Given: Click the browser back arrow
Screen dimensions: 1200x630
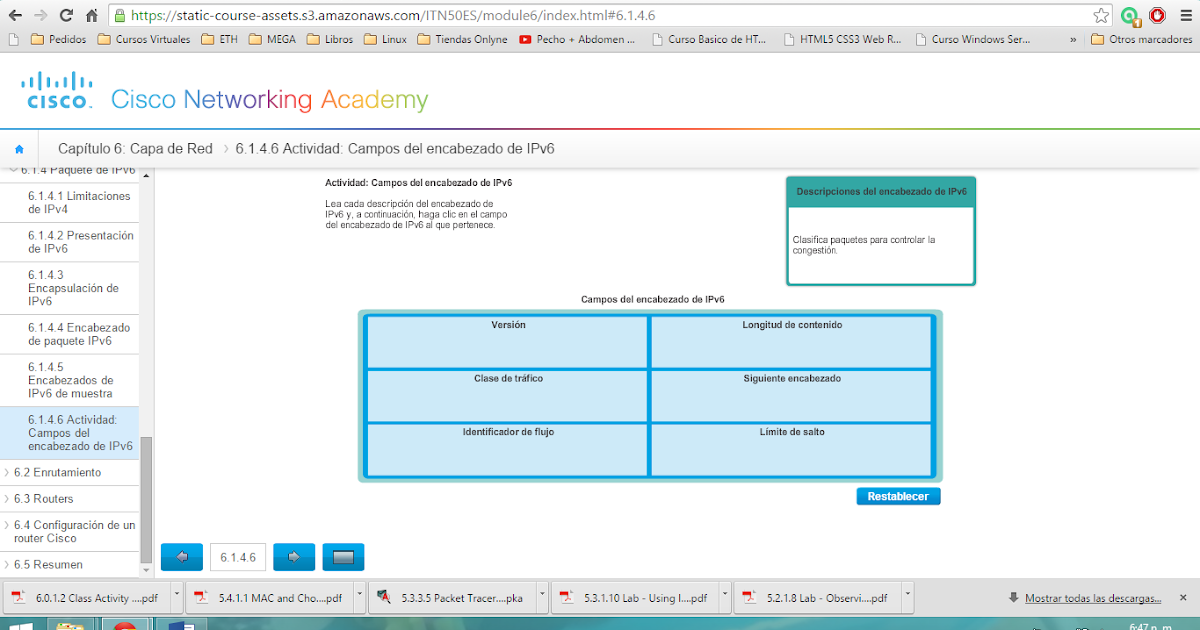Looking at the screenshot, I should click(14, 15).
